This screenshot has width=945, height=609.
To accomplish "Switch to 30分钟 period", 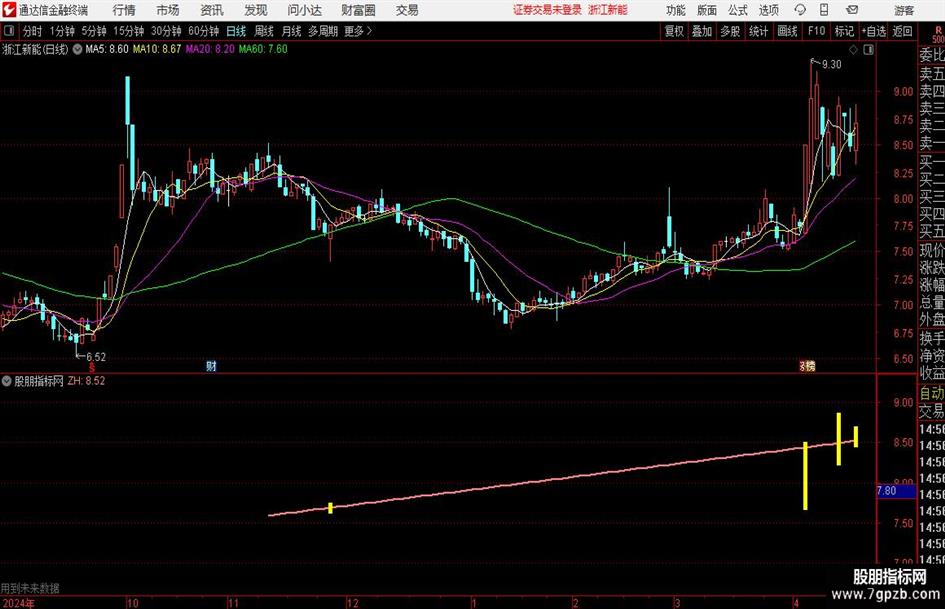I will (x=166, y=31).
